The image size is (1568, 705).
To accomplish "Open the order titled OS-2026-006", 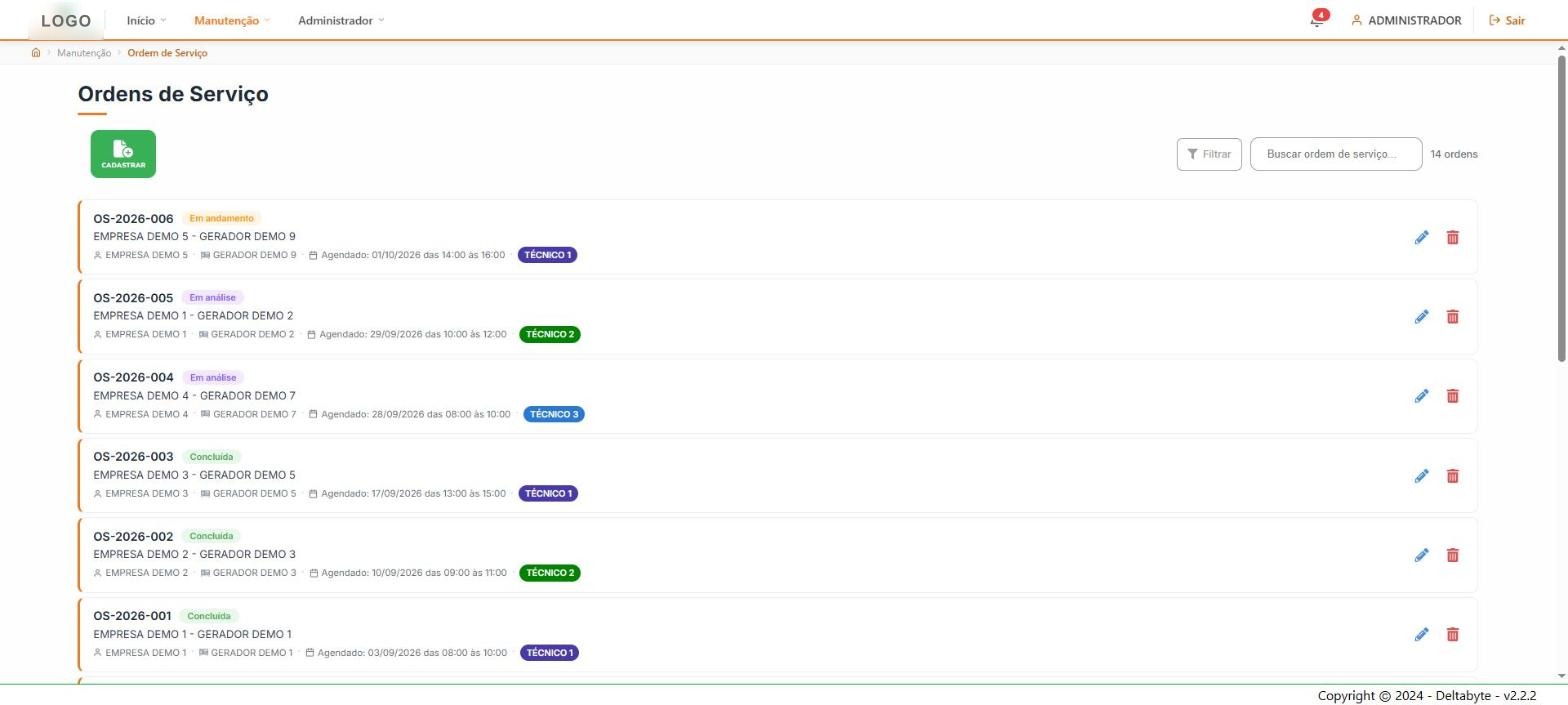I will tap(133, 218).
